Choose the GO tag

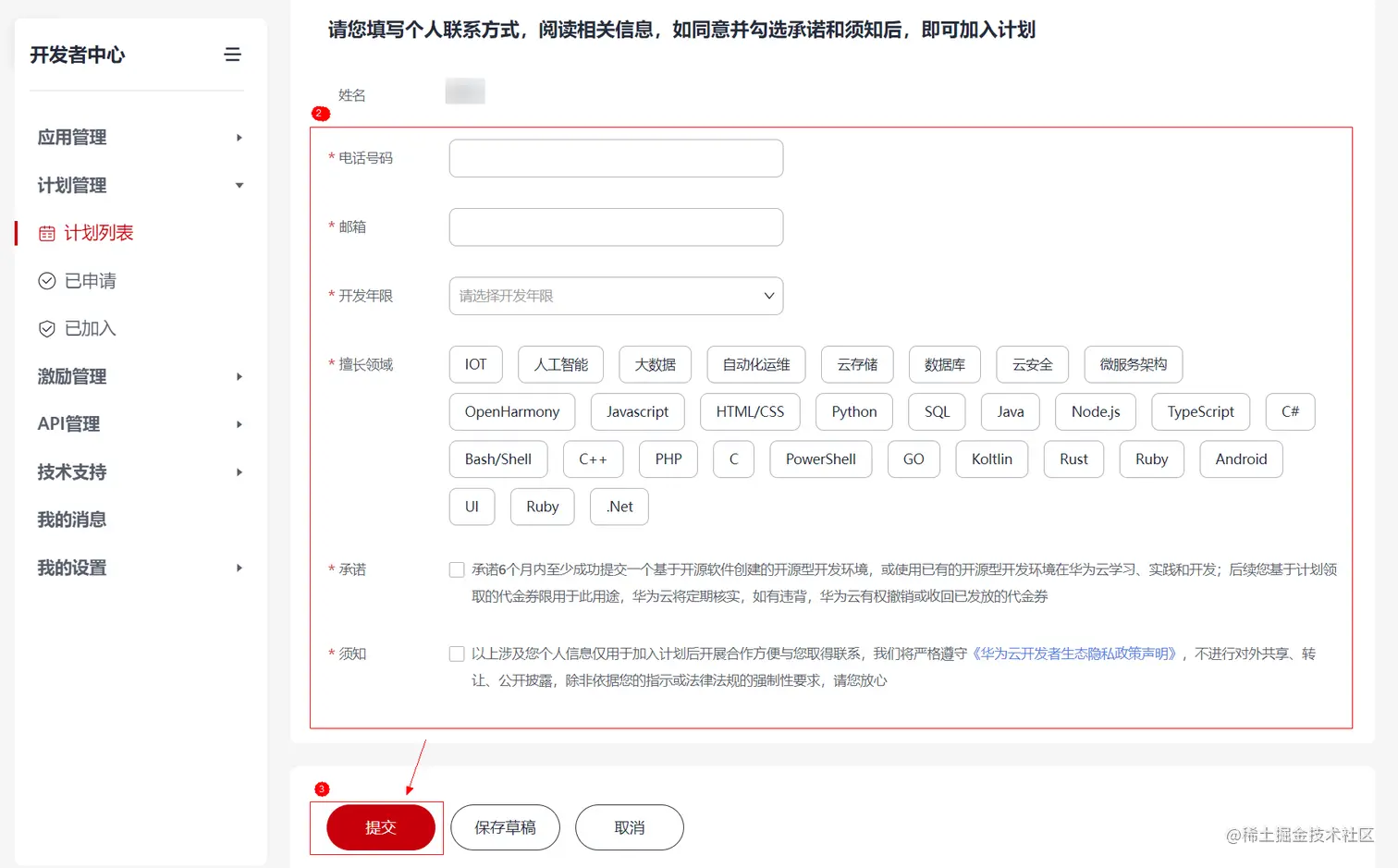pyautogui.click(x=914, y=459)
